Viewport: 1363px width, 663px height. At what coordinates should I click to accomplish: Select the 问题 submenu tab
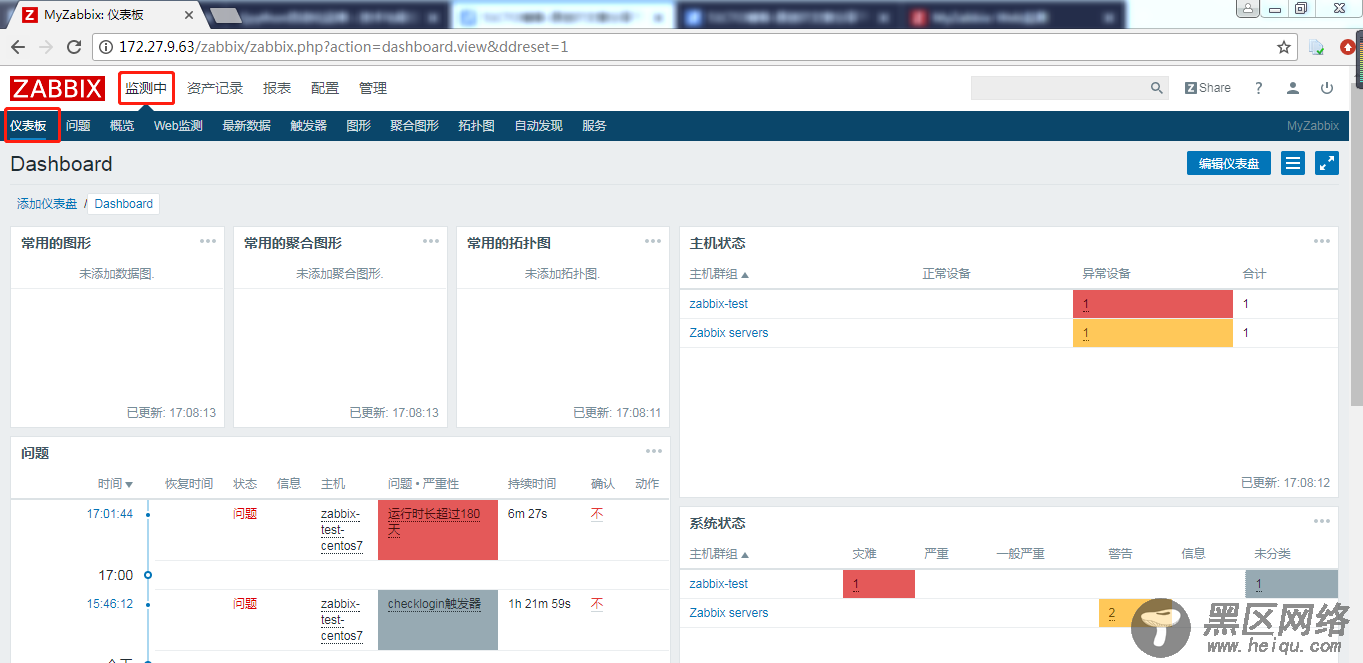coord(78,126)
